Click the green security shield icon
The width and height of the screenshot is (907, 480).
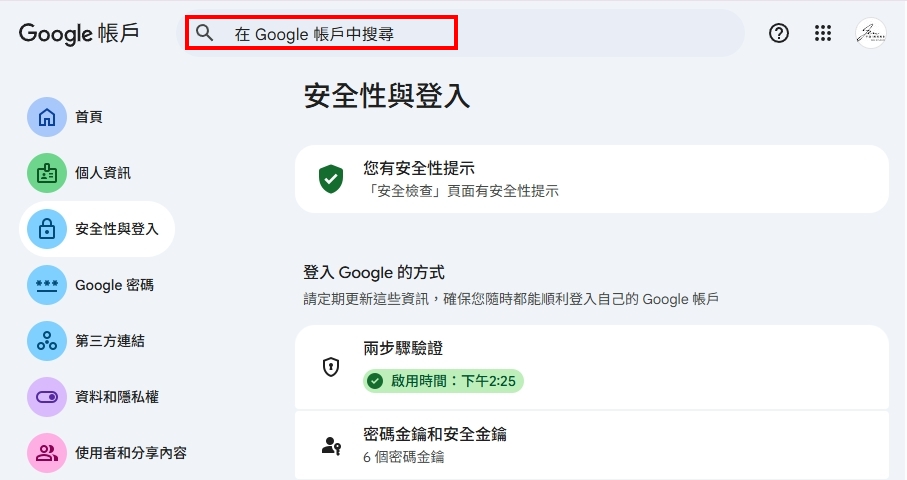331,179
